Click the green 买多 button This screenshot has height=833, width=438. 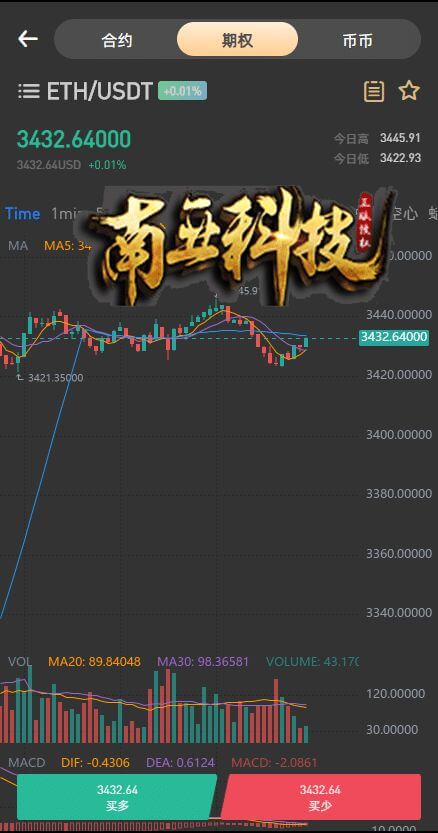point(117,797)
